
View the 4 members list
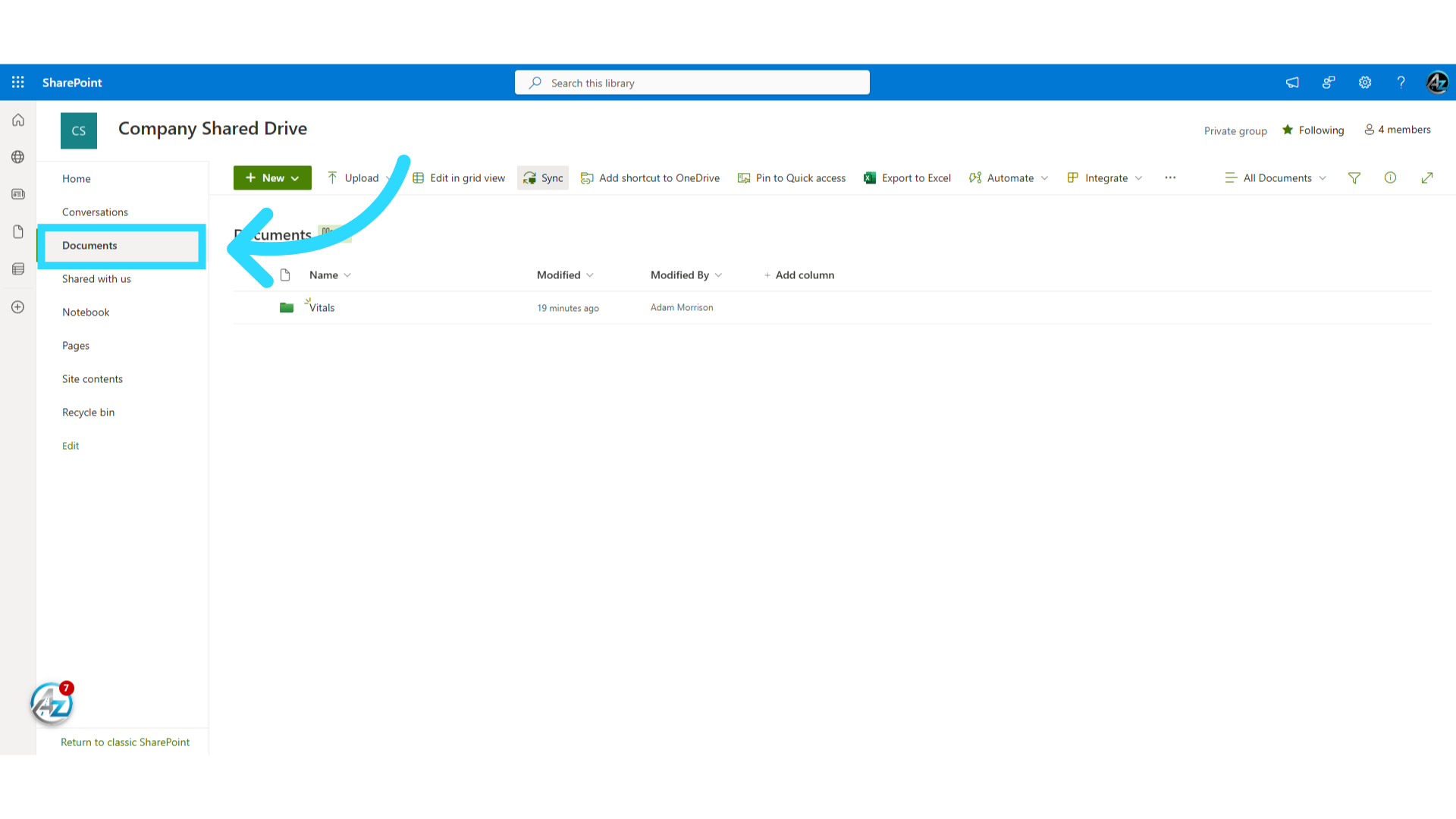point(1398,130)
